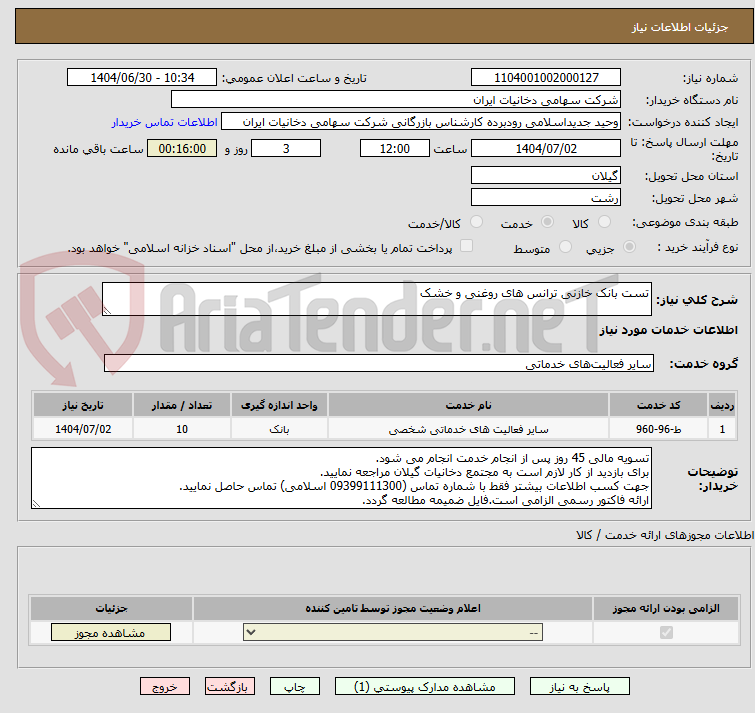Click the نام دستگاه خریدار field
Screen dimensions: 755x713
click(396, 100)
